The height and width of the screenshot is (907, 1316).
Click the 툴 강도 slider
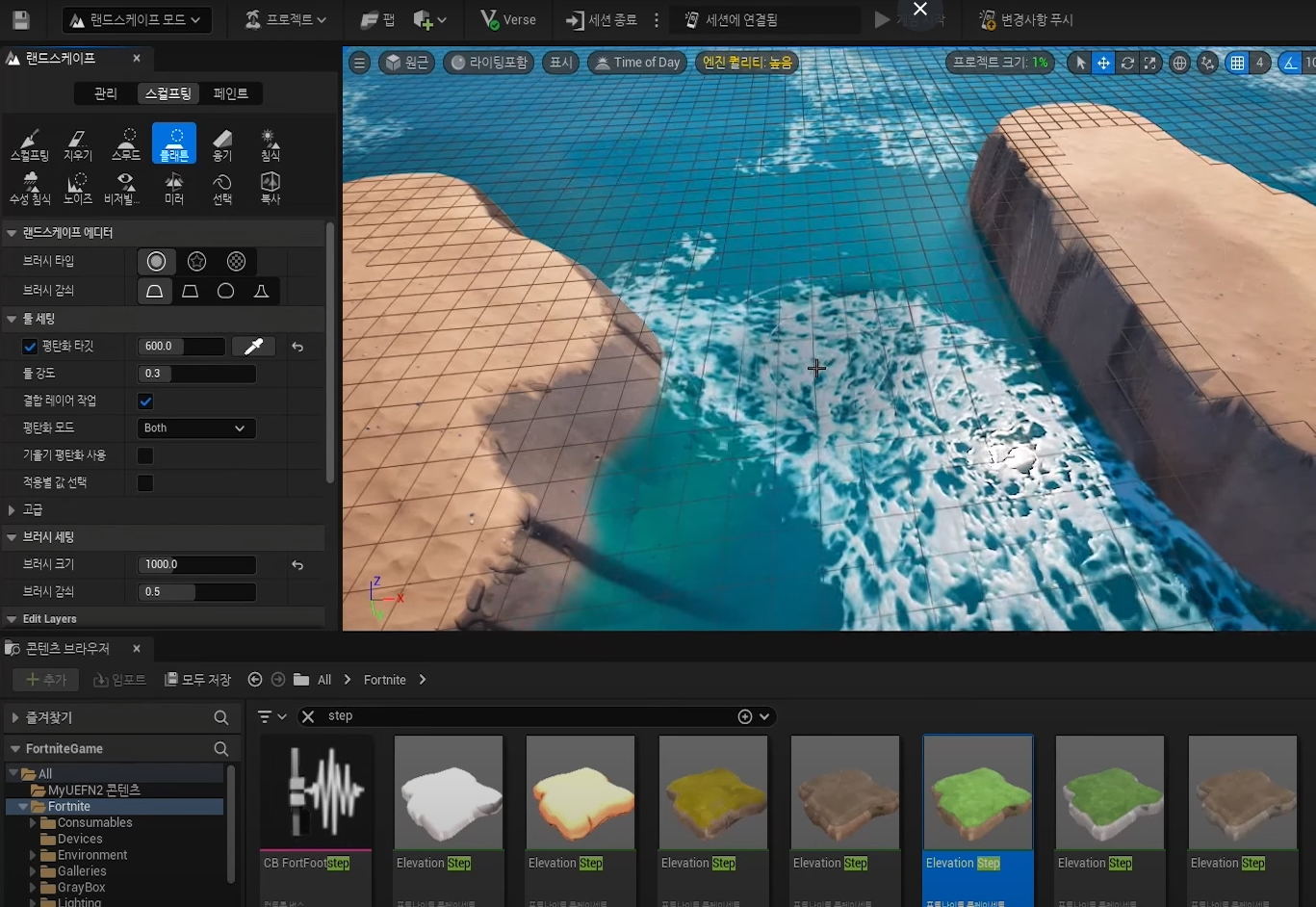tap(197, 374)
